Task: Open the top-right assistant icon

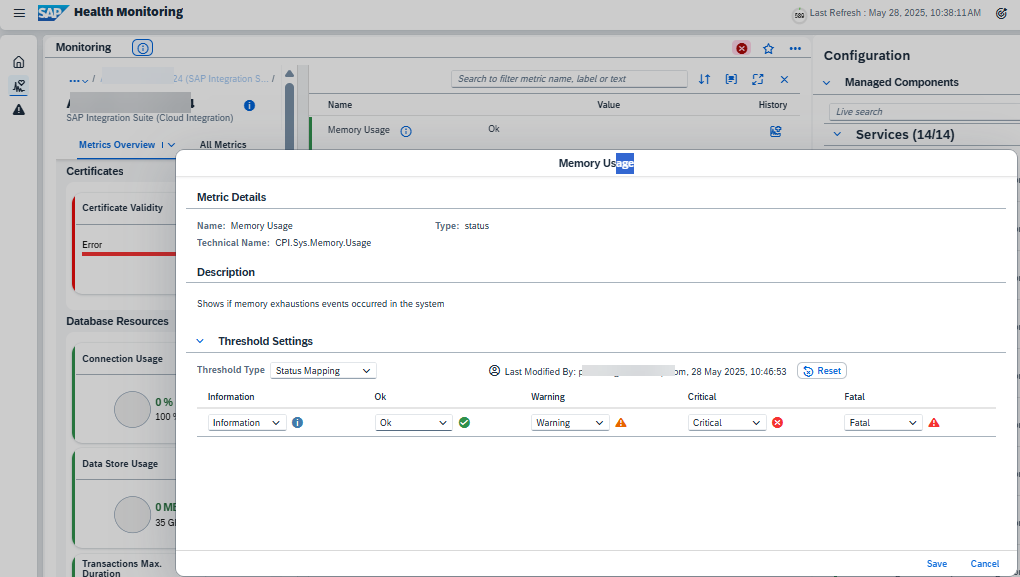Action: click(1002, 13)
